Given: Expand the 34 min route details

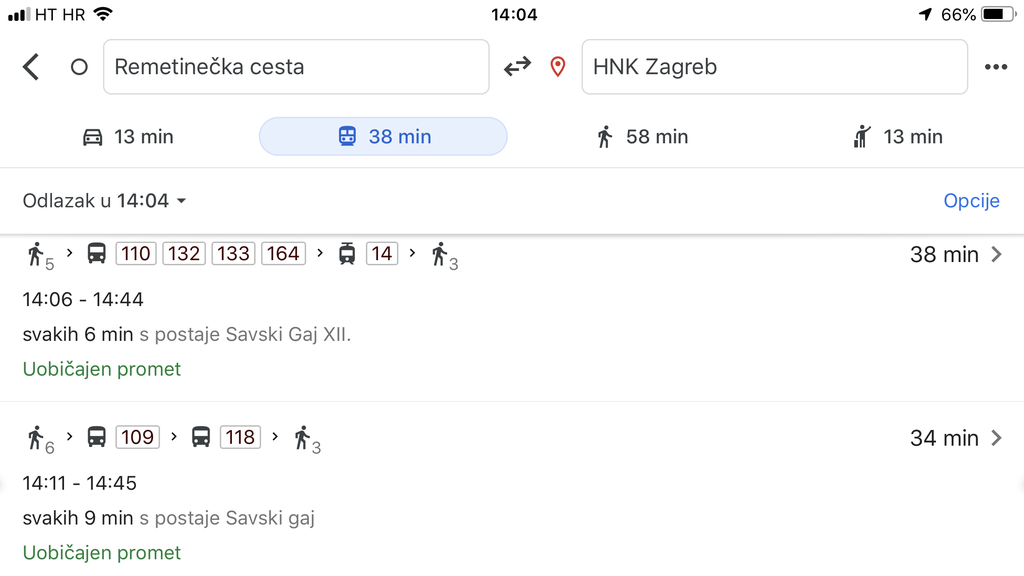Looking at the screenshot, I should [x=995, y=437].
